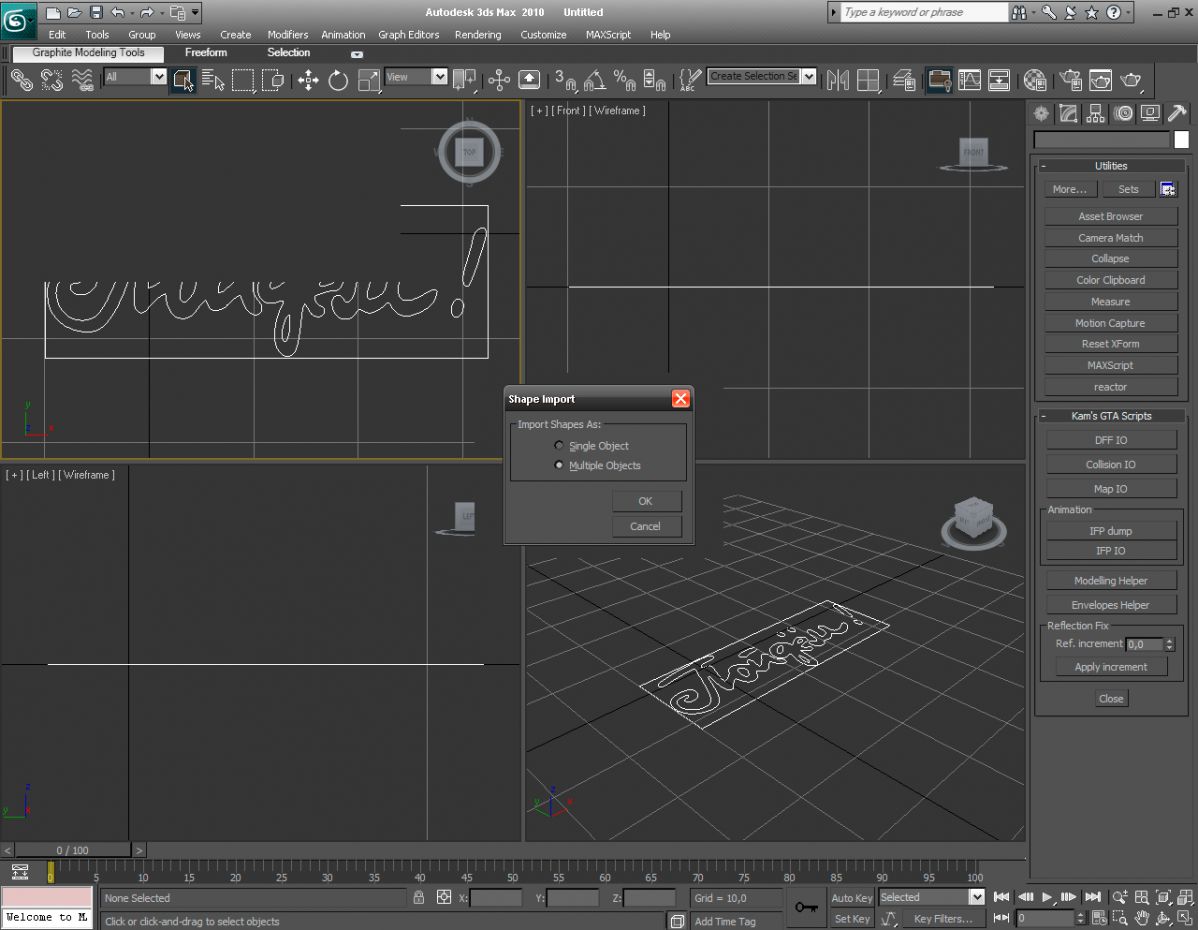Toggle 3D Snaps
1198x930 pixels.
(x=565, y=79)
